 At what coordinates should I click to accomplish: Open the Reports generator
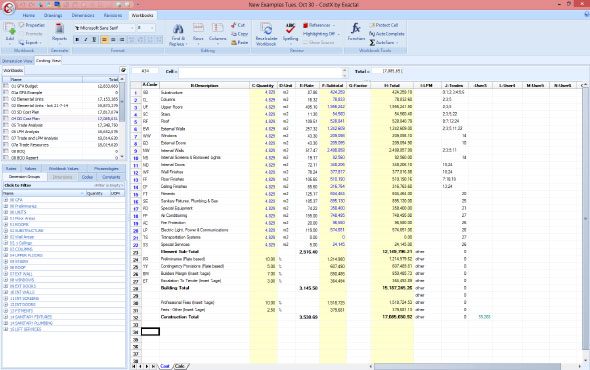click(x=59, y=32)
